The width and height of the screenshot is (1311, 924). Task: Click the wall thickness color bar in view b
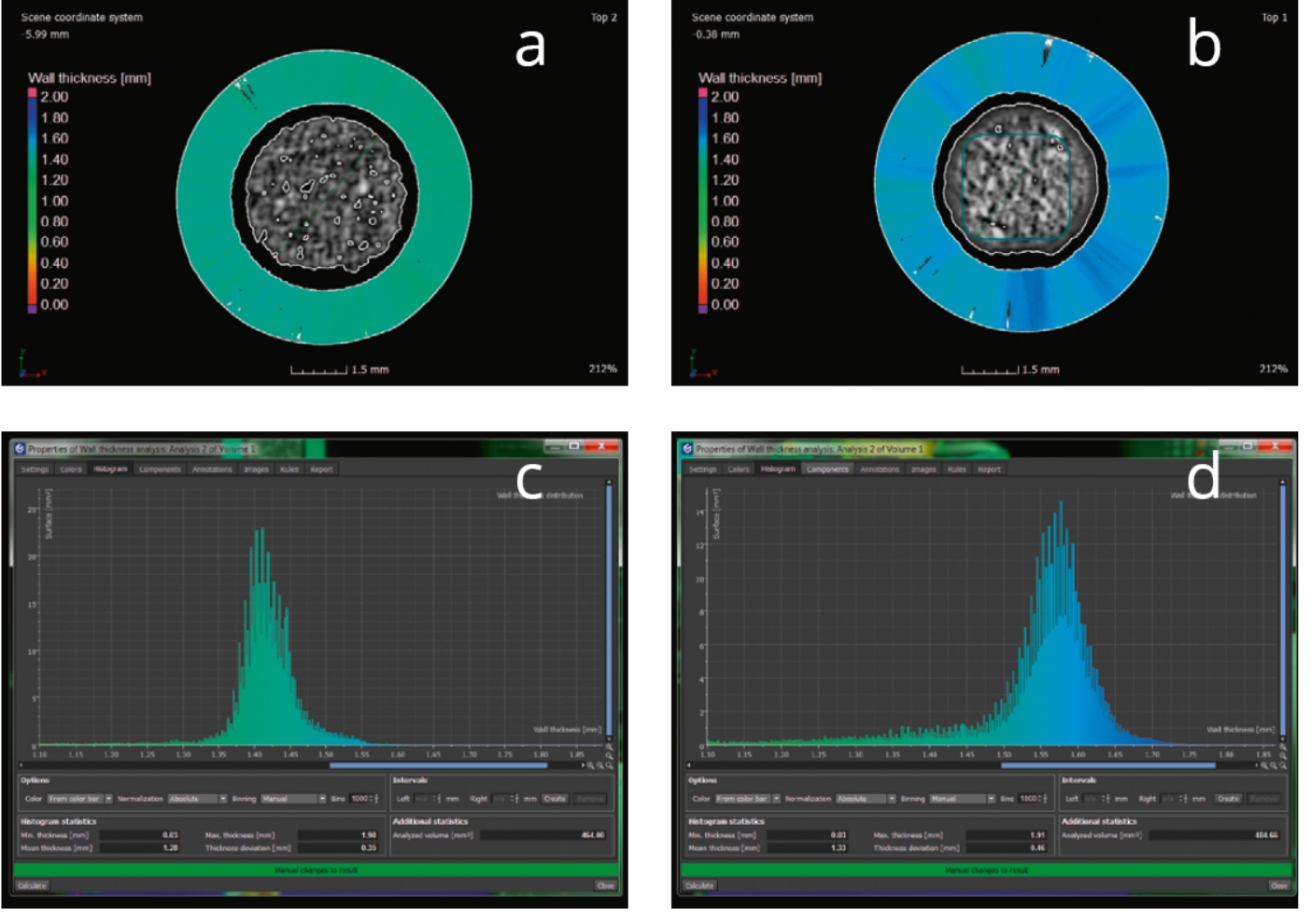tap(703, 201)
